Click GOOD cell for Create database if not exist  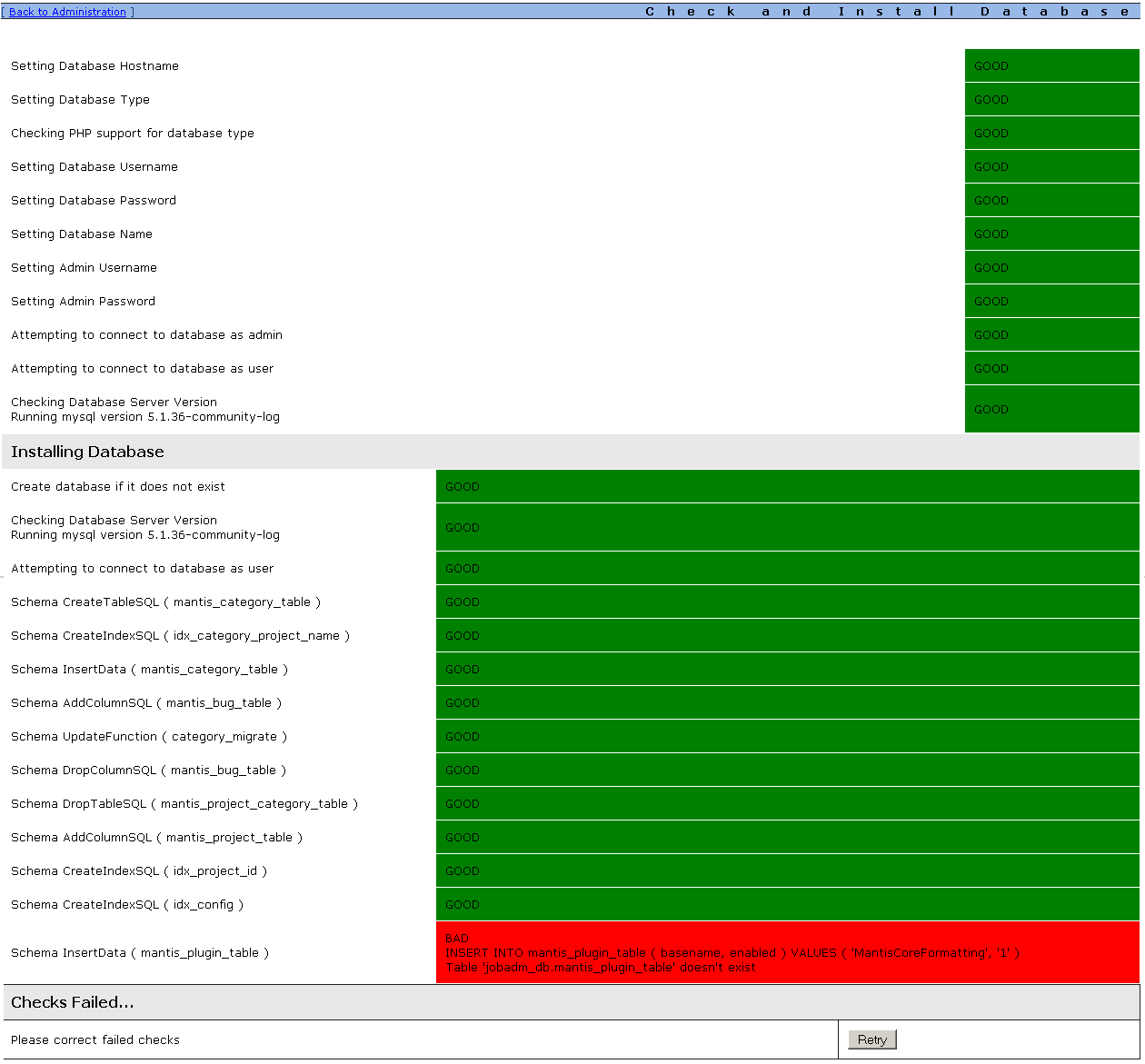788,486
